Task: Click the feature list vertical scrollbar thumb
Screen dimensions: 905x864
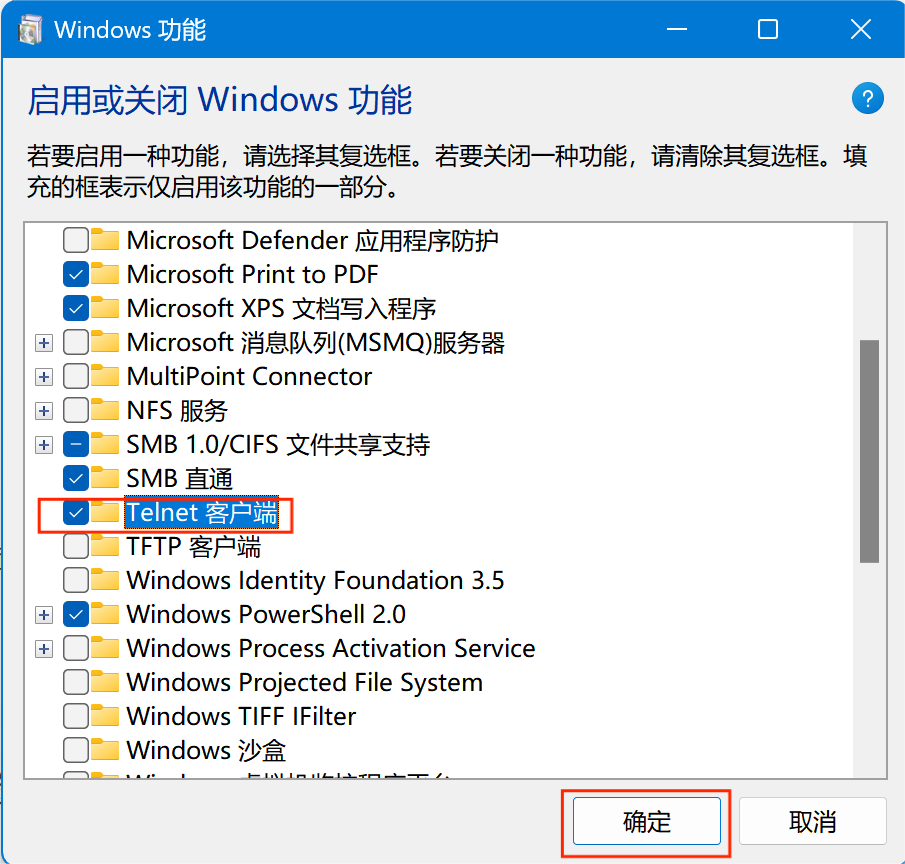Action: pyautogui.click(x=869, y=451)
